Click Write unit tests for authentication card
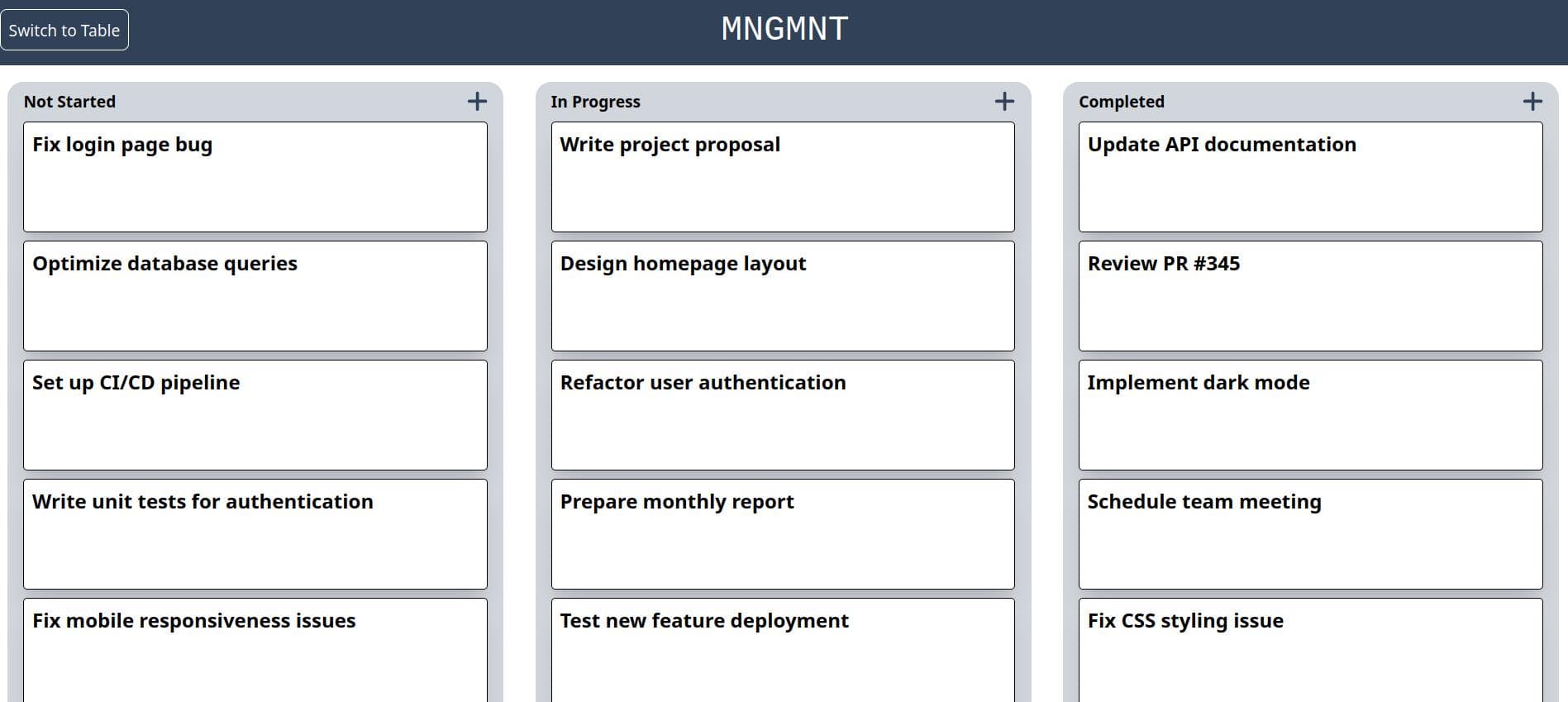 [x=255, y=534]
